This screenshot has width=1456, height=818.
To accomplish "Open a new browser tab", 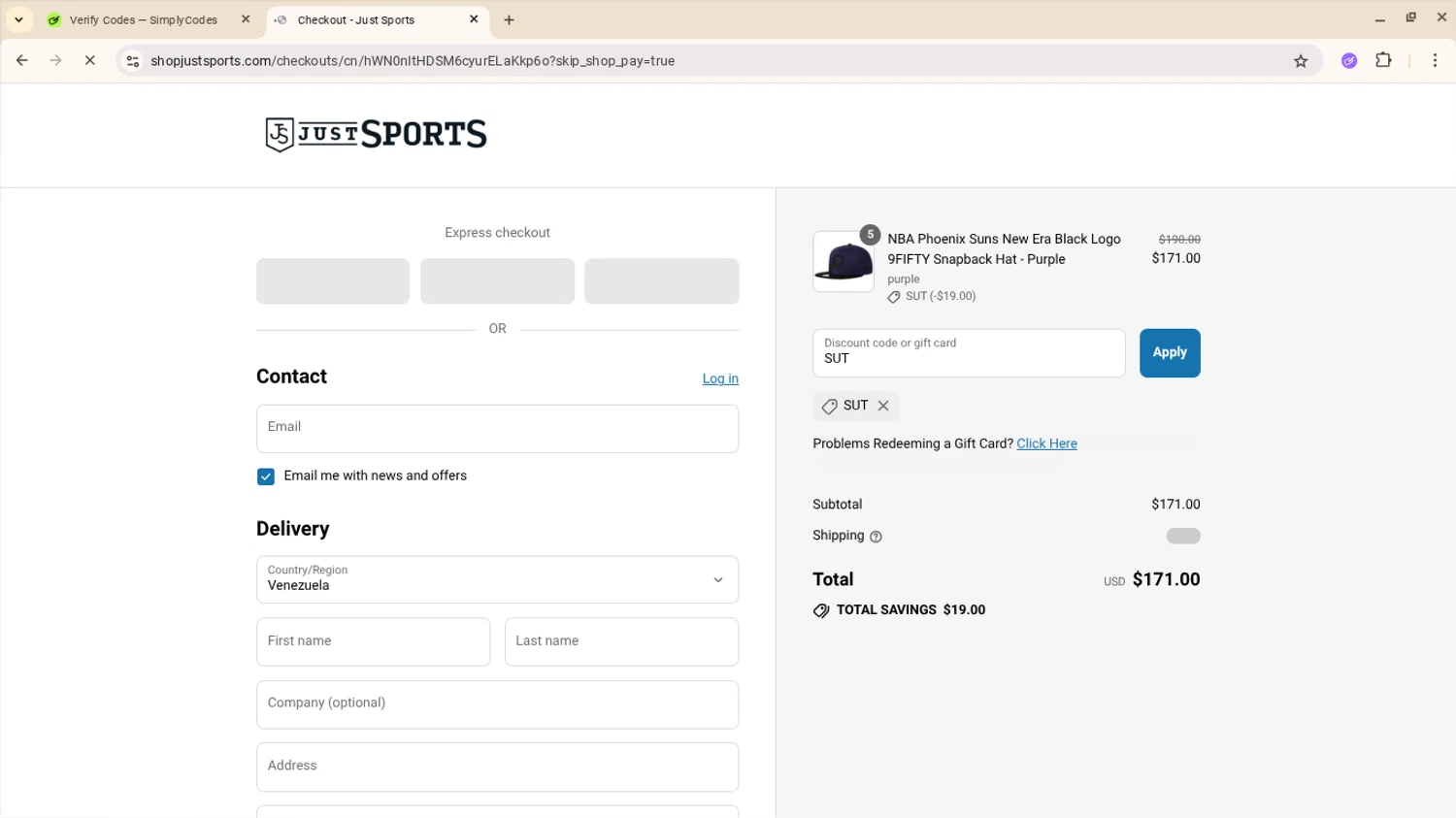I will (509, 19).
